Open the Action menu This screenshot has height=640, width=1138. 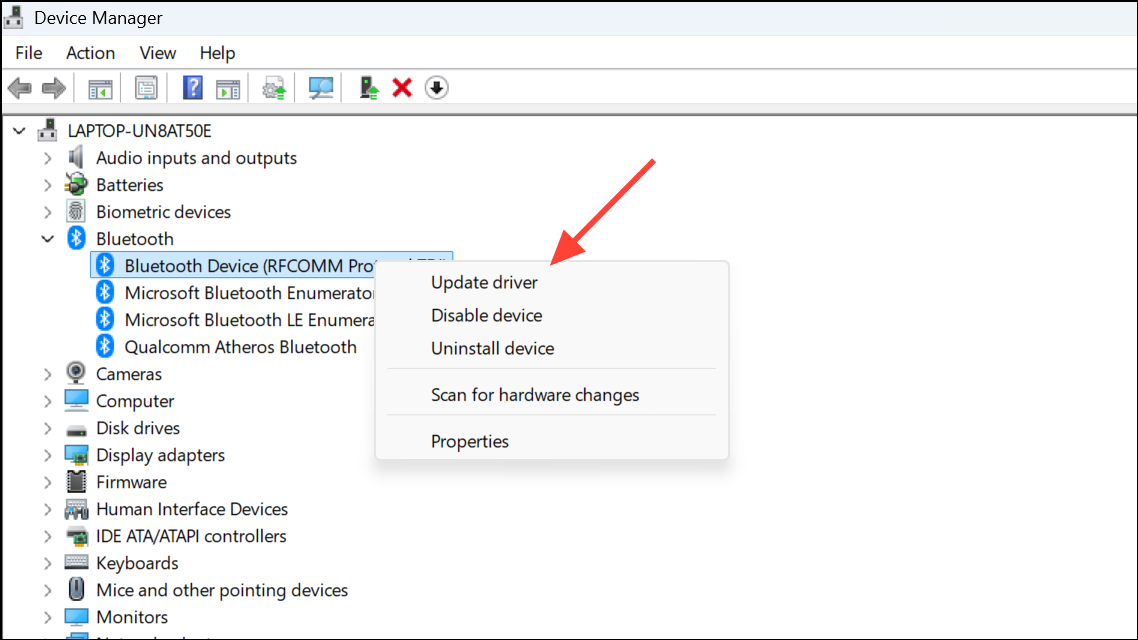(91, 53)
